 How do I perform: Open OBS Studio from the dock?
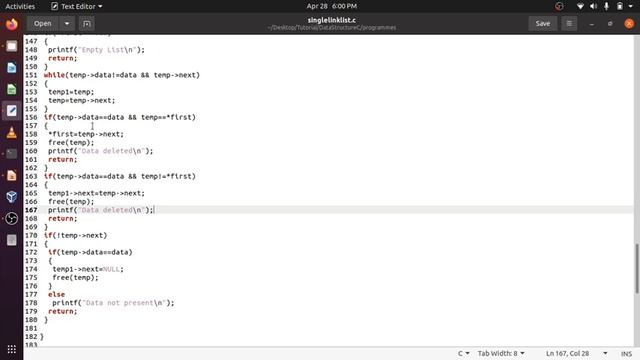pos(11,218)
